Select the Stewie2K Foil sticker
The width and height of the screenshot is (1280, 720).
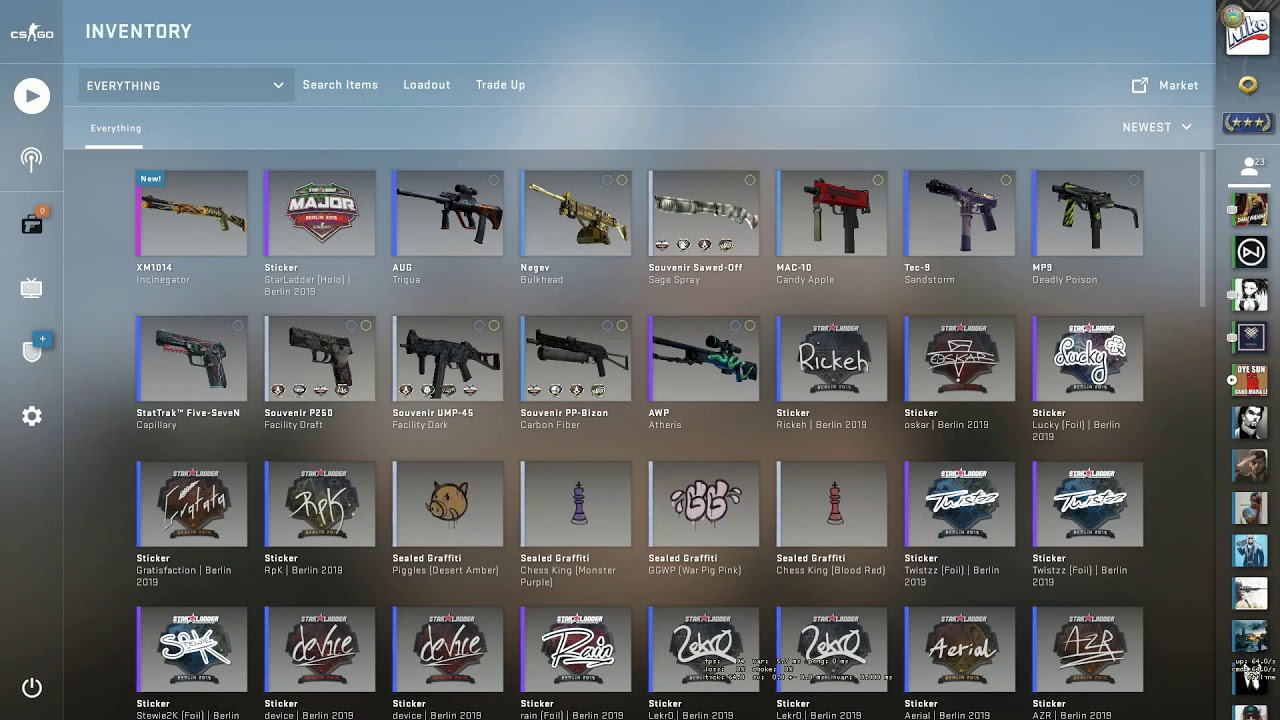pos(192,649)
